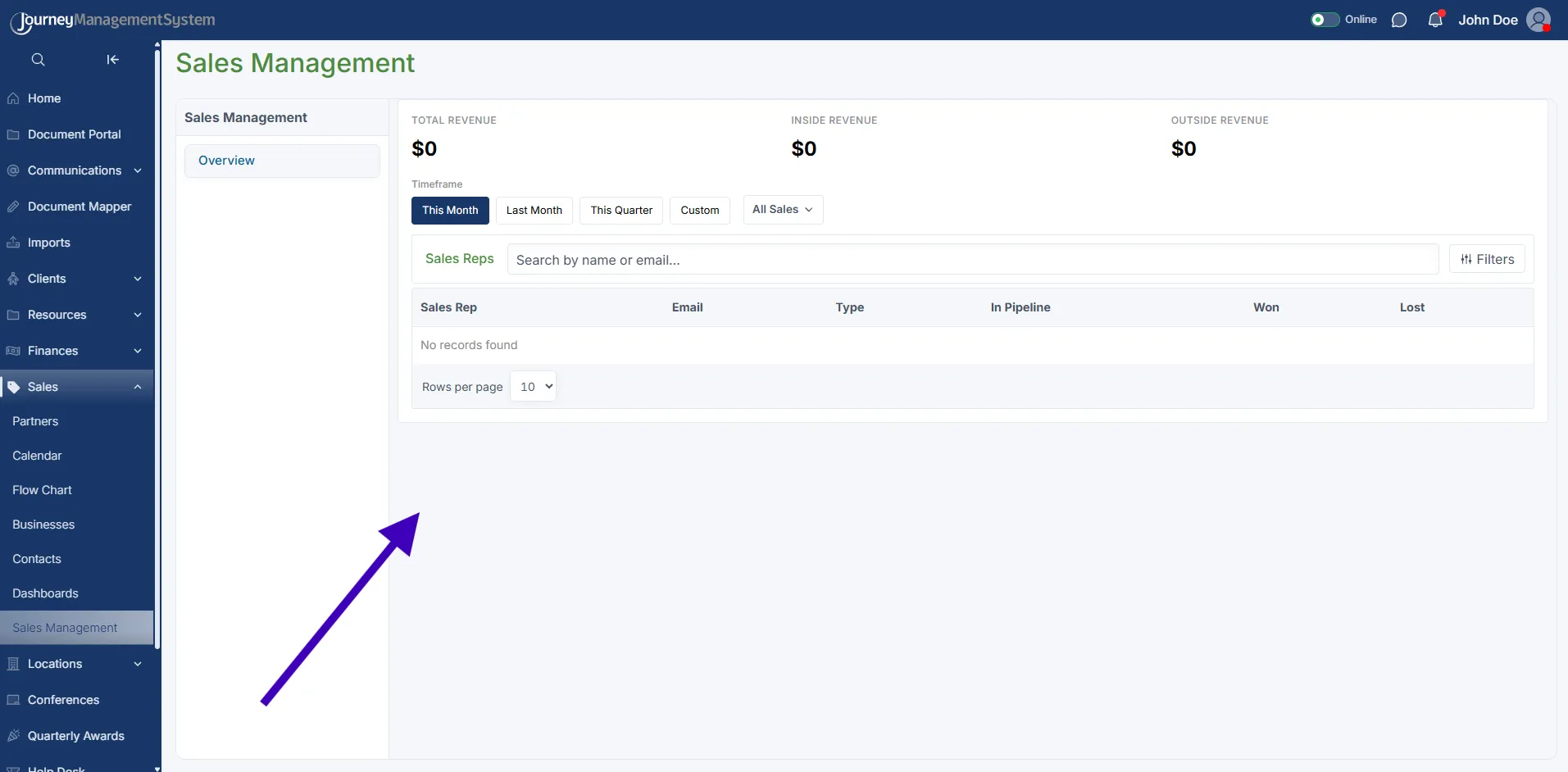Click the Lost column header
The height and width of the screenshot is (772, 1568).
(x=1412, y=307)
